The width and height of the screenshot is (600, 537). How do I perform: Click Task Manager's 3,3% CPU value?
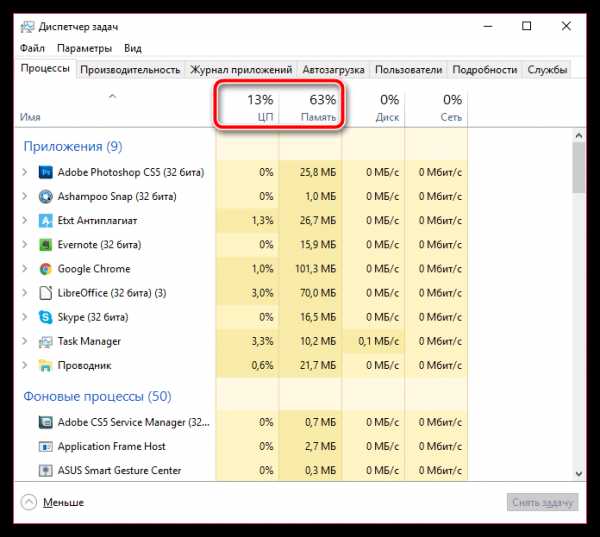(x=262, y=341)
